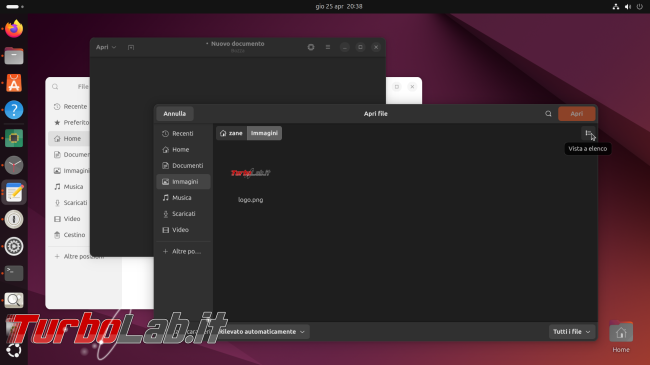650x365 pixels.
Task: Open Scaricati in the dialog sidebar
Action: point(183,214)
